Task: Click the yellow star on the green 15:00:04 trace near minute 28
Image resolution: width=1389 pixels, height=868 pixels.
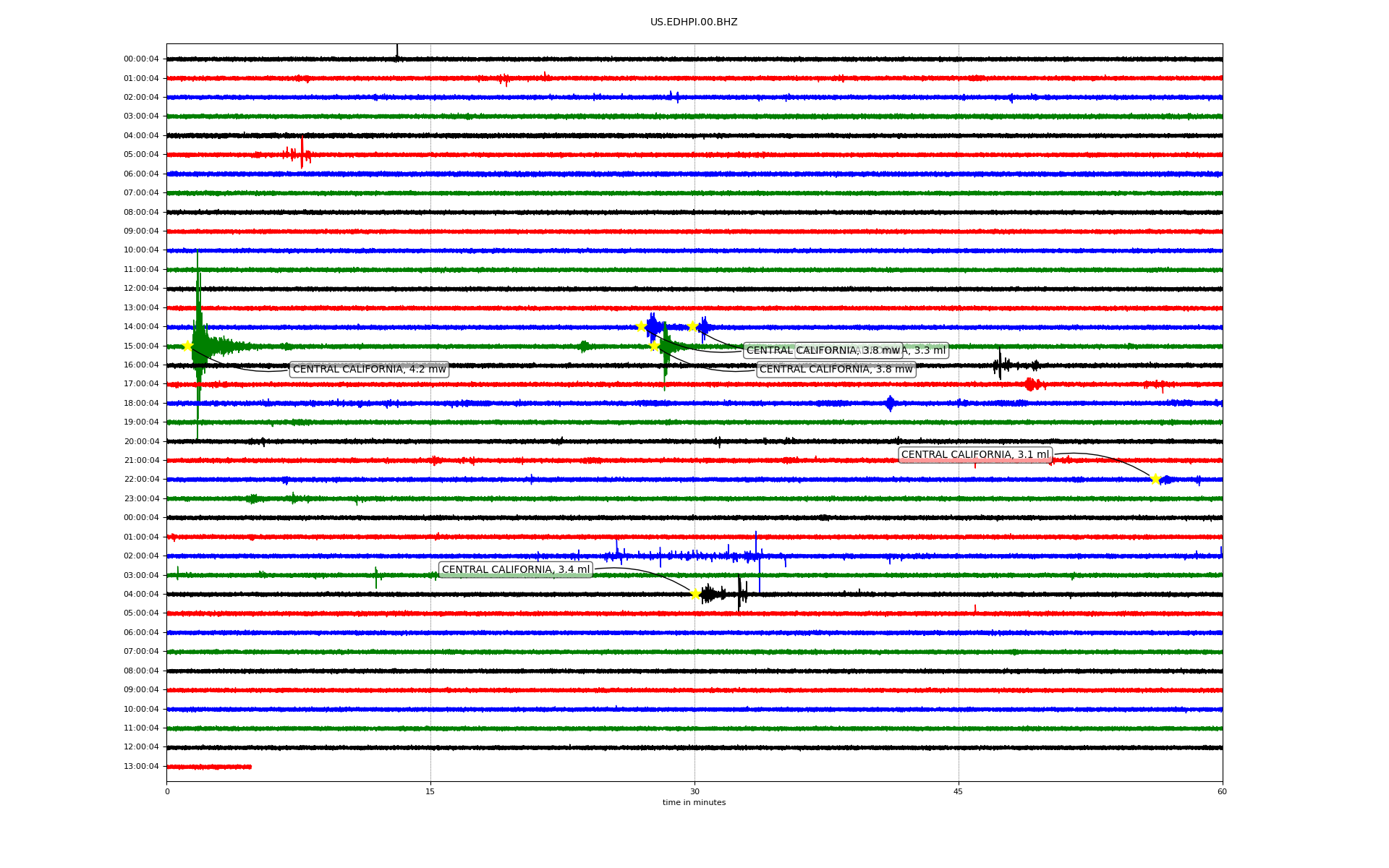Action: click(655, 346)
